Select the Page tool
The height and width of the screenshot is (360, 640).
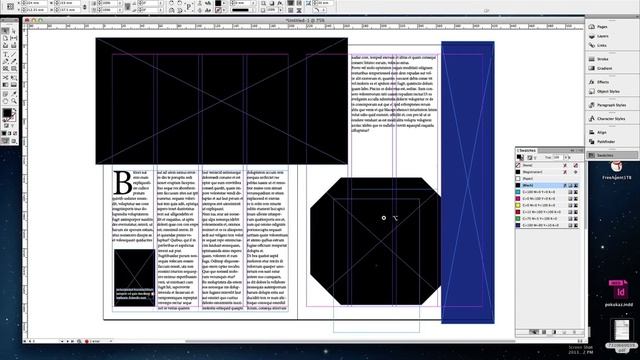point(5,38)
